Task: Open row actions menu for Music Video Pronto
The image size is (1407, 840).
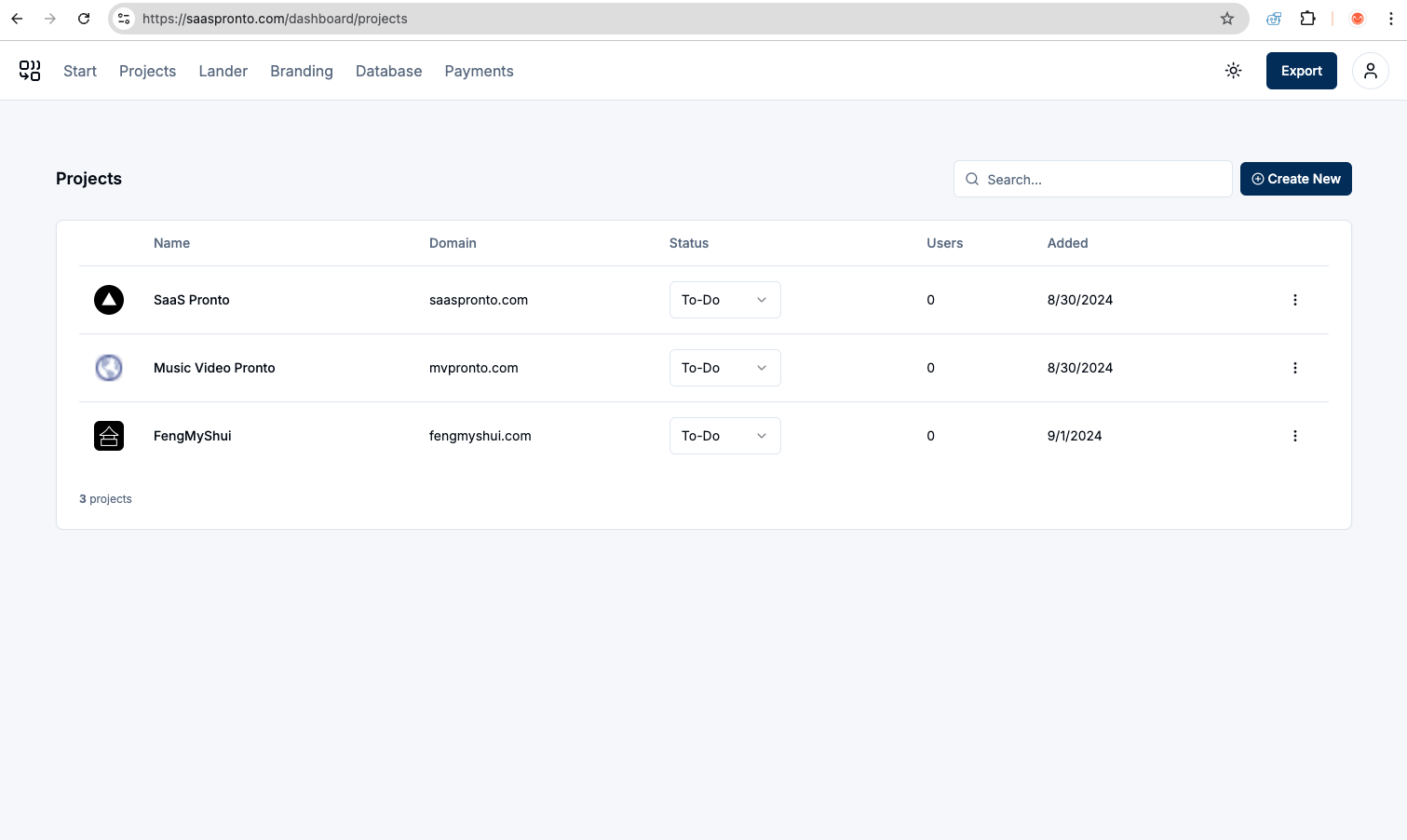Action: 1295,368
